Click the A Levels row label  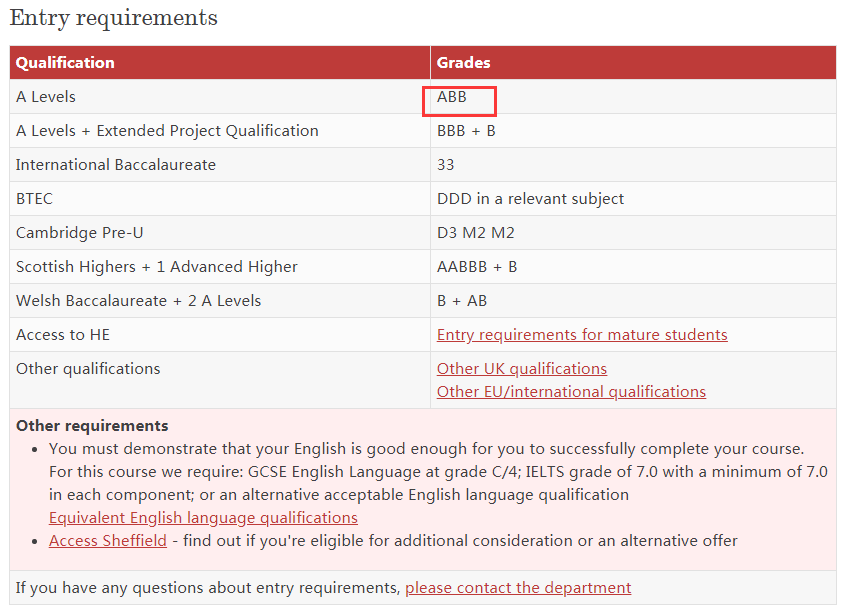tap(46, 97)
